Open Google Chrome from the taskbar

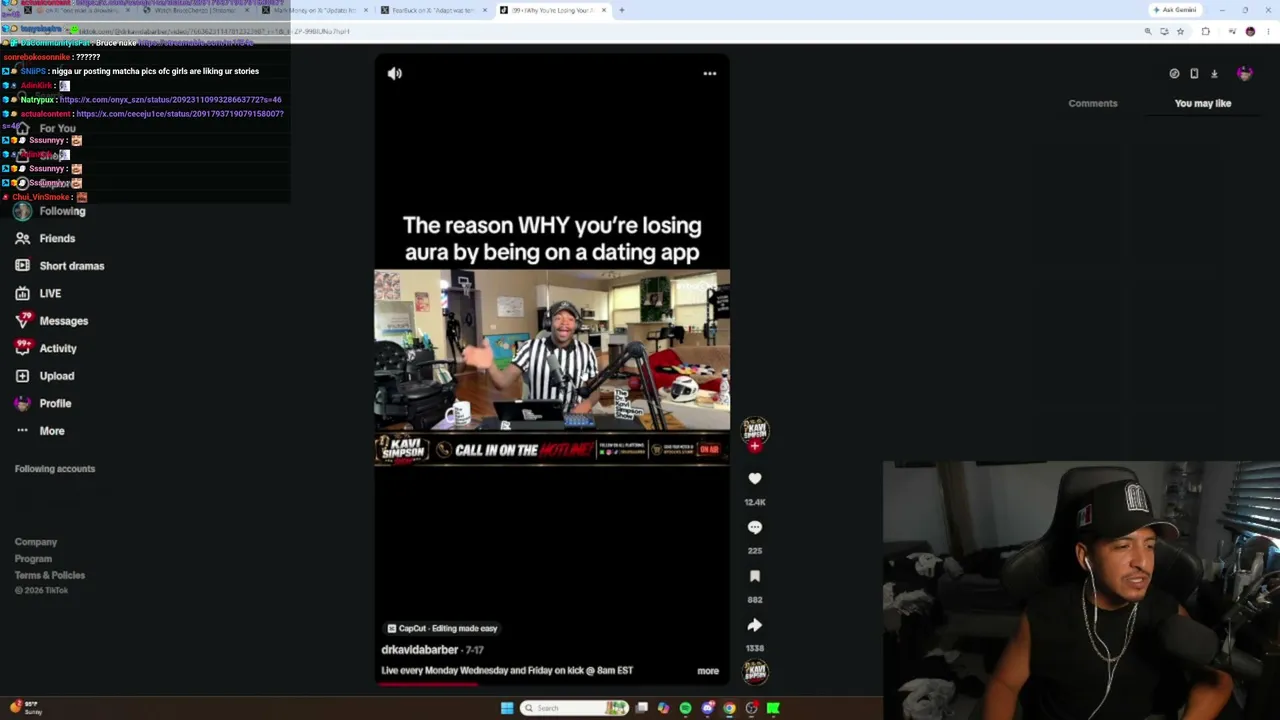pos(729,708)
